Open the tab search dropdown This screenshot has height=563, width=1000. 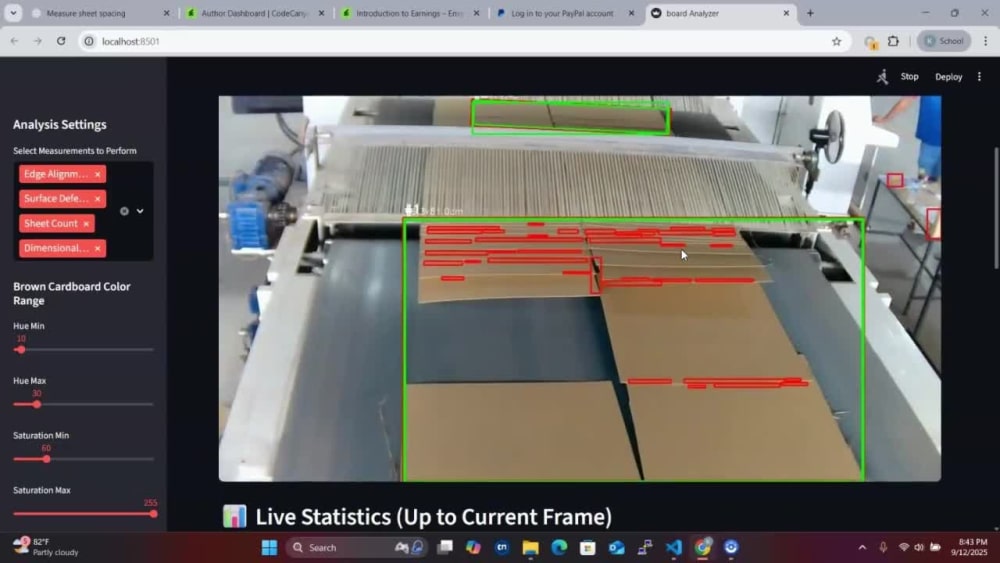coord(13,13)
